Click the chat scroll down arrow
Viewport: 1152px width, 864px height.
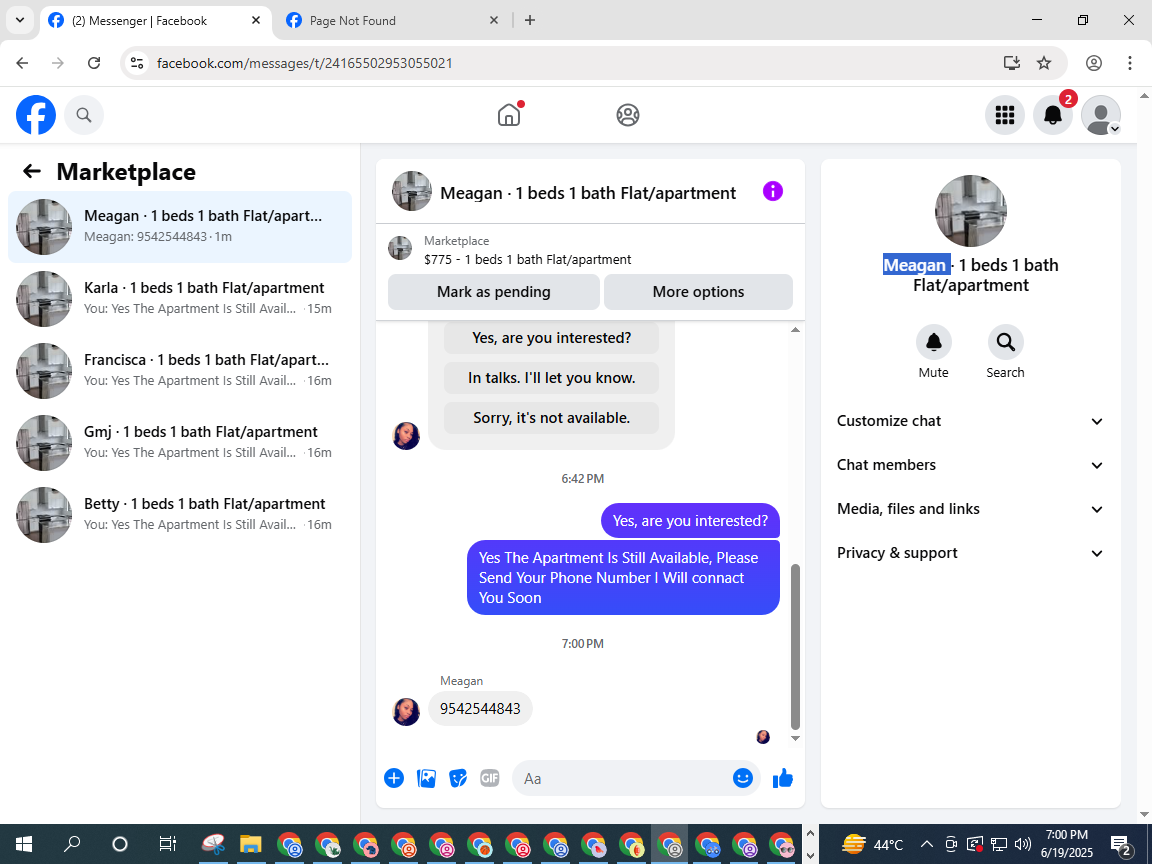(x=795, y=738)
